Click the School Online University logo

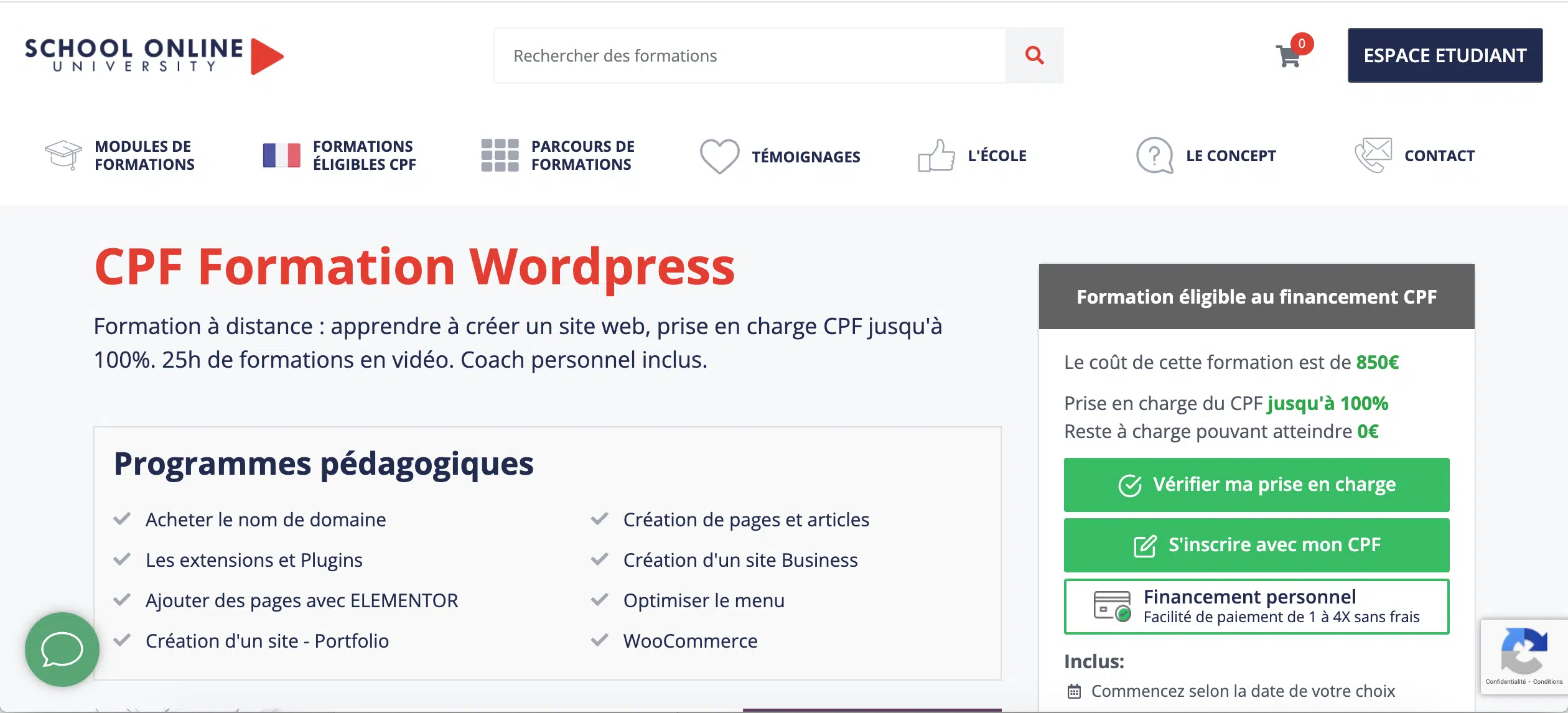154,55
